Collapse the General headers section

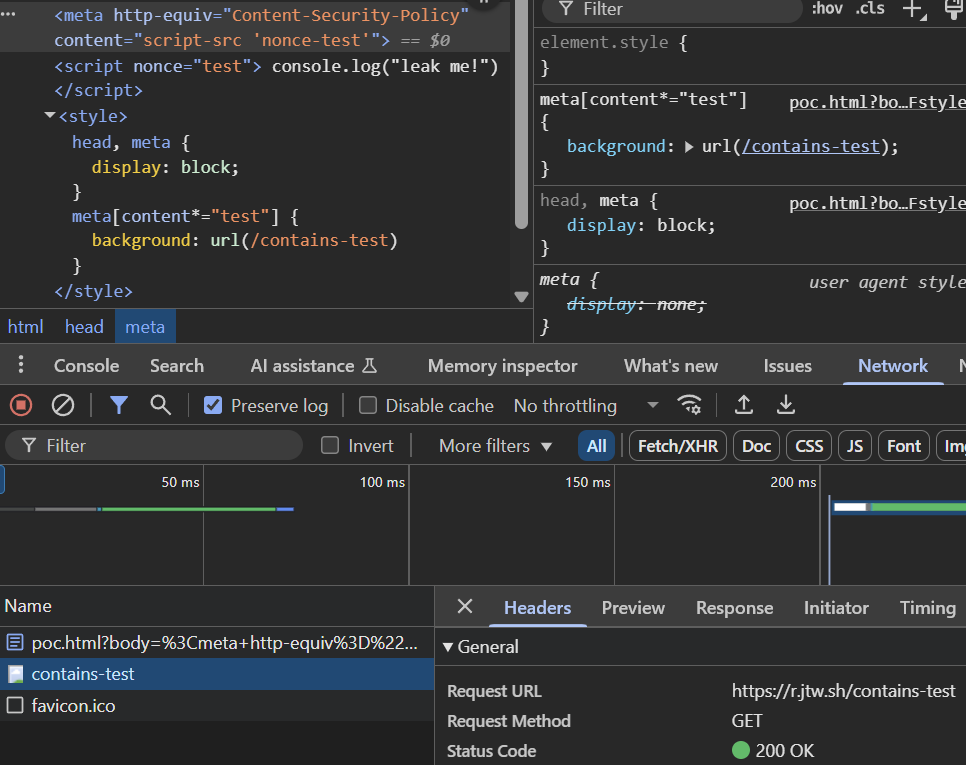pos(448,647)
